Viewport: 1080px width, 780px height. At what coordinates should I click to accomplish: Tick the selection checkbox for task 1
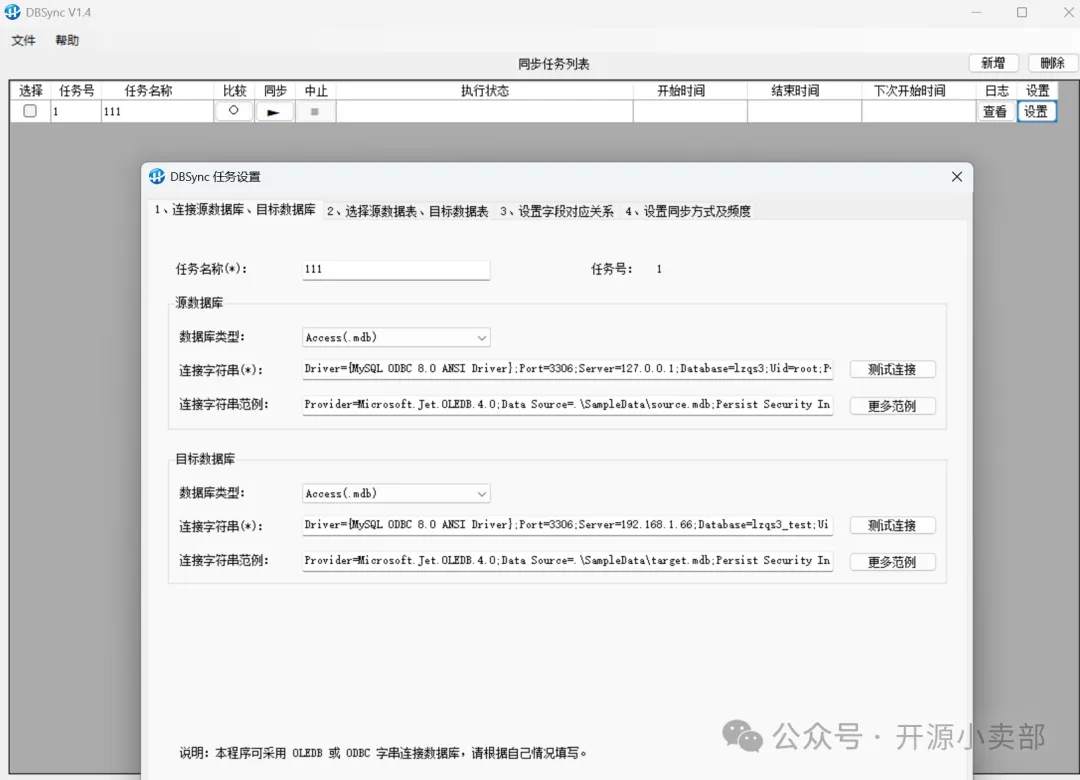coord(30,111)
